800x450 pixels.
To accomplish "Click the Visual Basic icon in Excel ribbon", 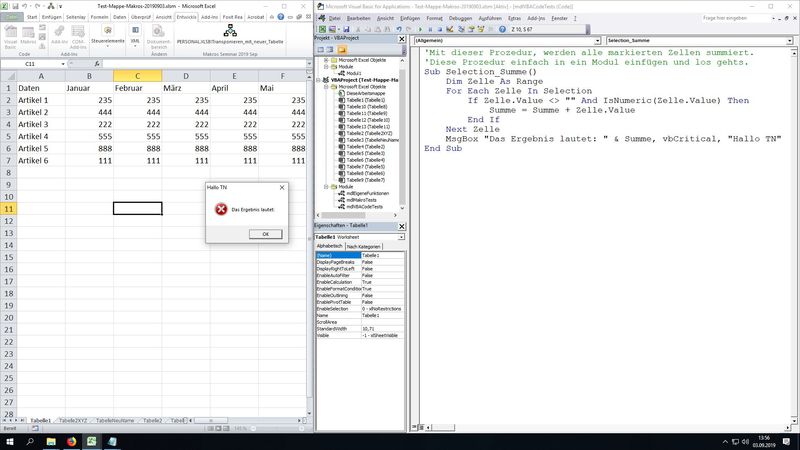I will click(x=10, y=37).
